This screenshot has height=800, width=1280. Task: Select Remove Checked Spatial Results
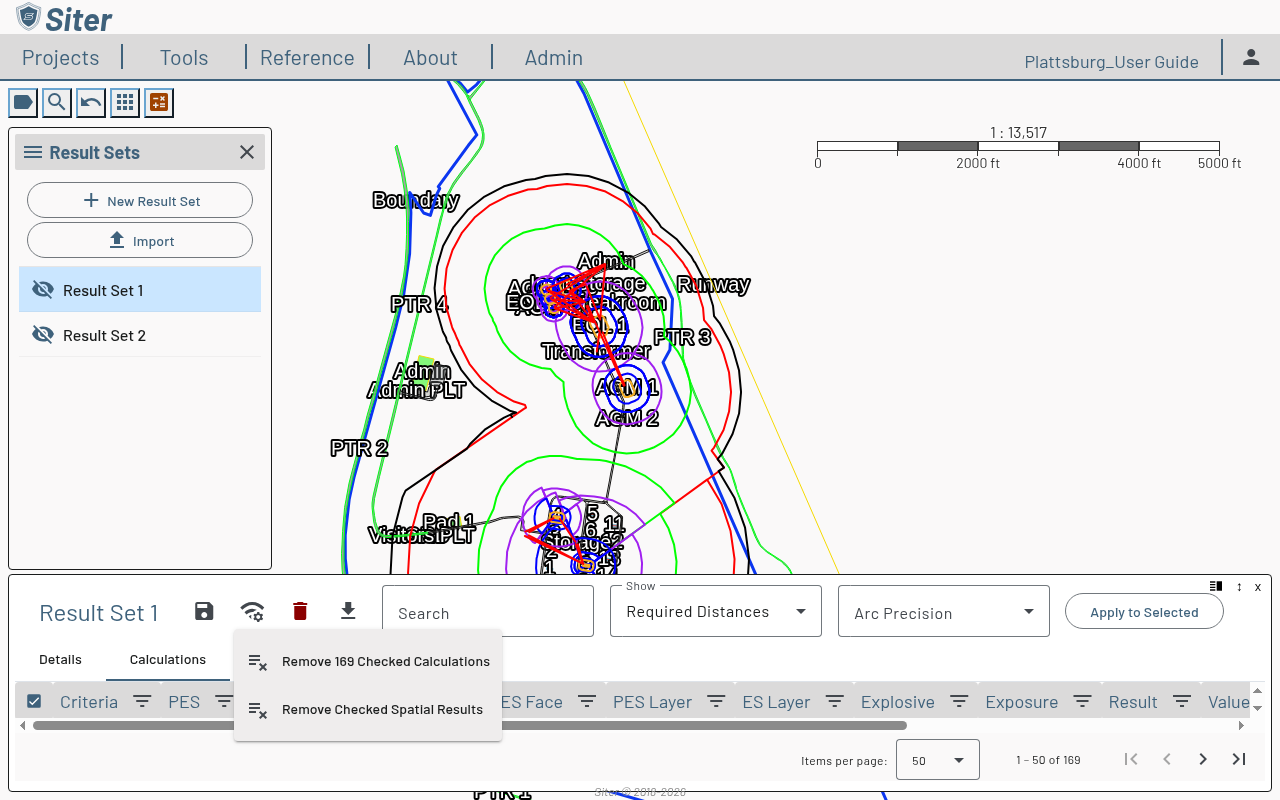click(368, 709)
